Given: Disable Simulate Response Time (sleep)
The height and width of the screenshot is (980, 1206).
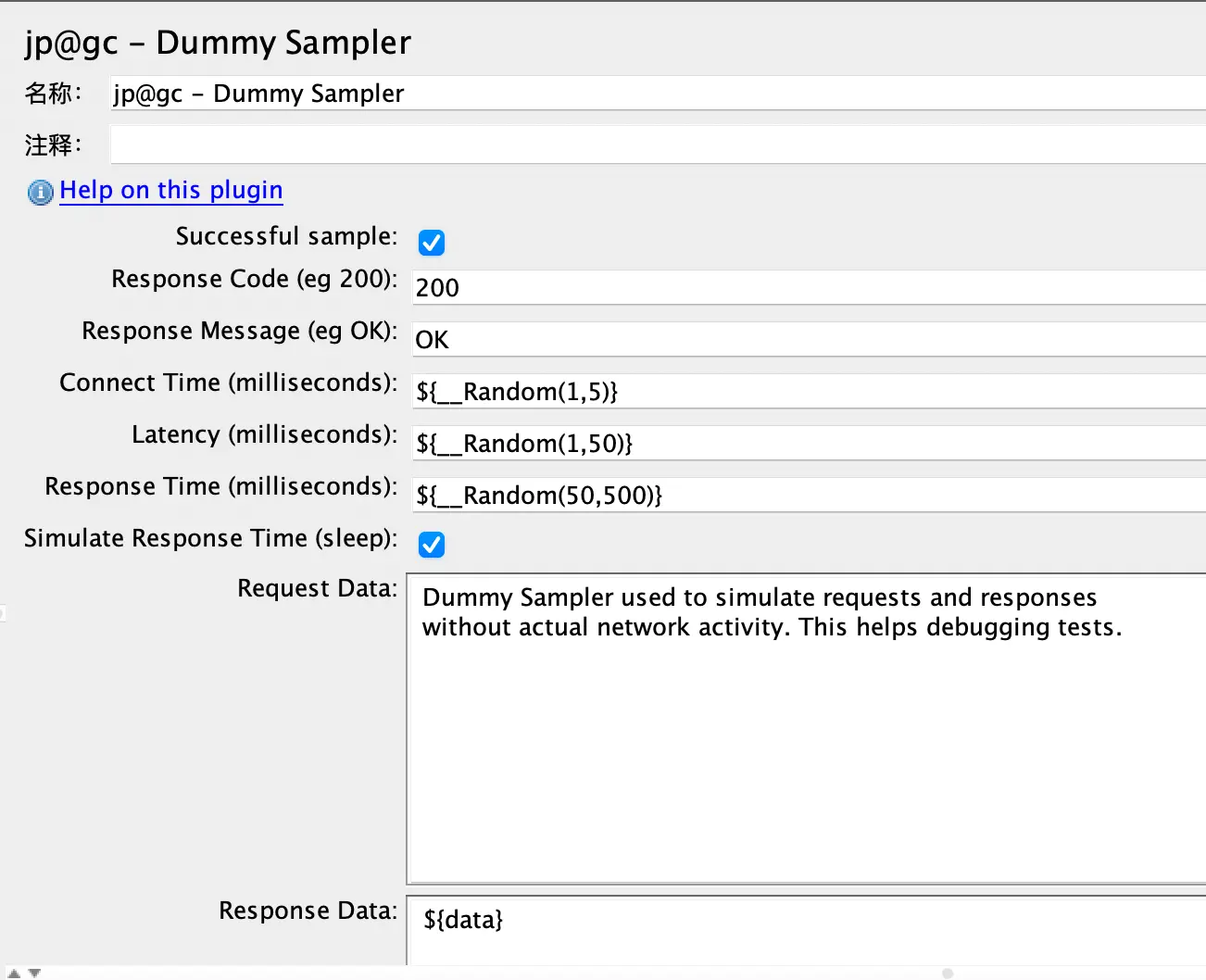Looking at the screenshot, I should (x=432, y=545).
